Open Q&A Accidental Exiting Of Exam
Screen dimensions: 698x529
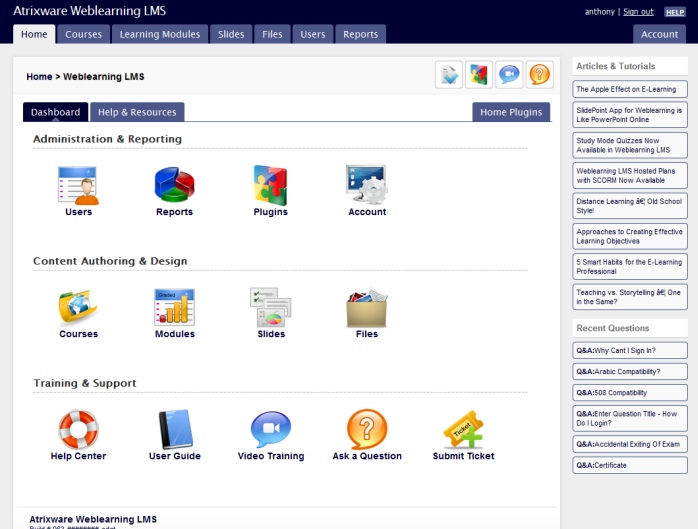[x=630, y=444]
